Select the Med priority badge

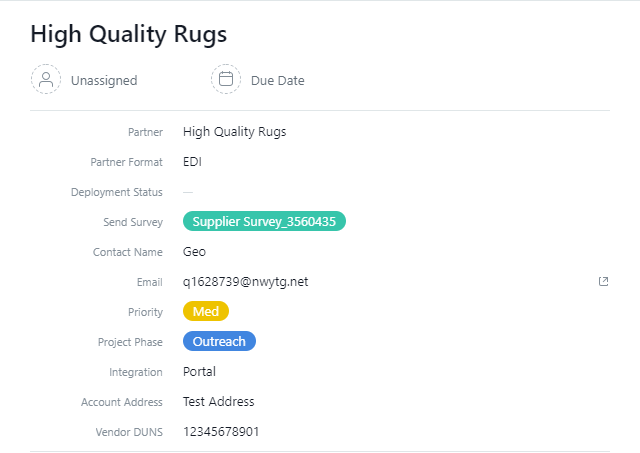pos(205,312)
